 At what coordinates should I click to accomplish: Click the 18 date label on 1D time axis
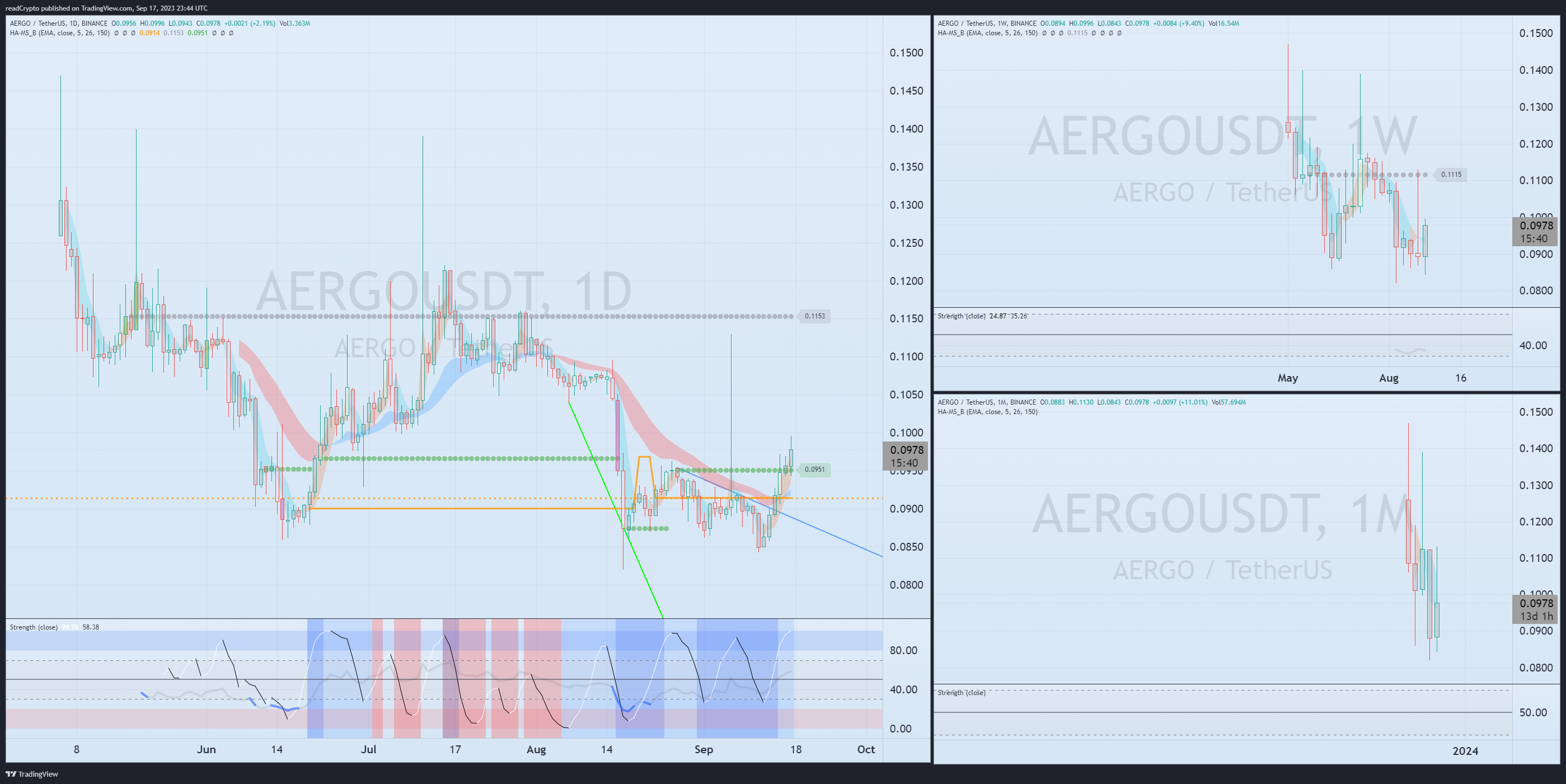[795, 749]
